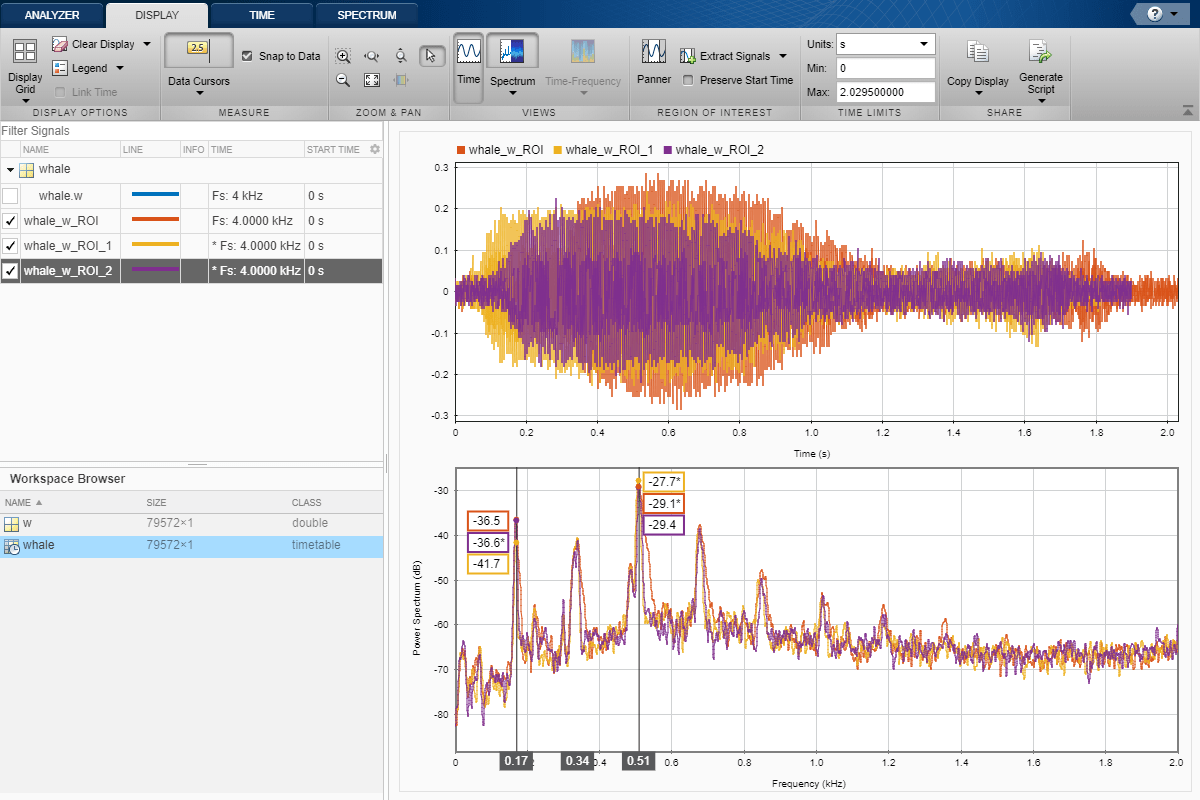The image size is (1200, 800).
Task: Open the SPECTRUM tab
Action: 366,15
